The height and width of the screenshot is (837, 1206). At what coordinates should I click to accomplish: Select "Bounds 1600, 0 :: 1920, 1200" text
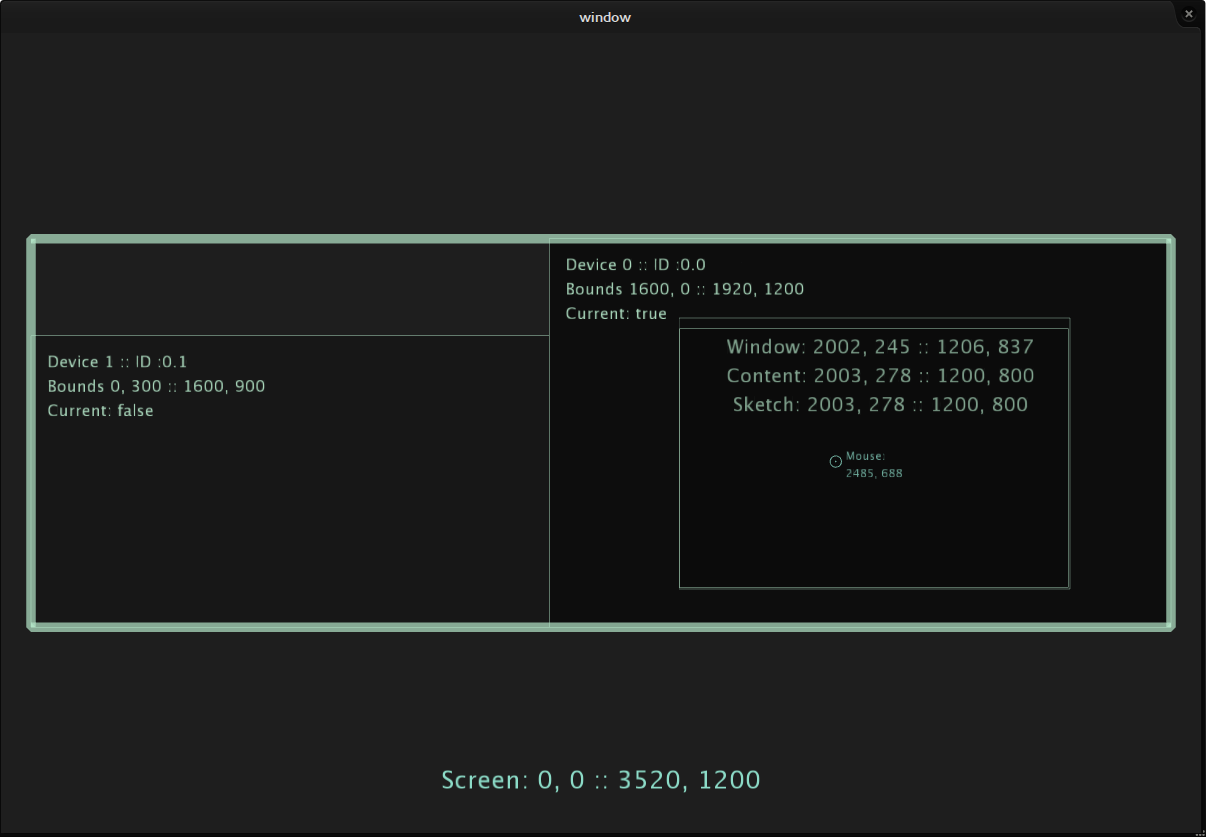684,289
